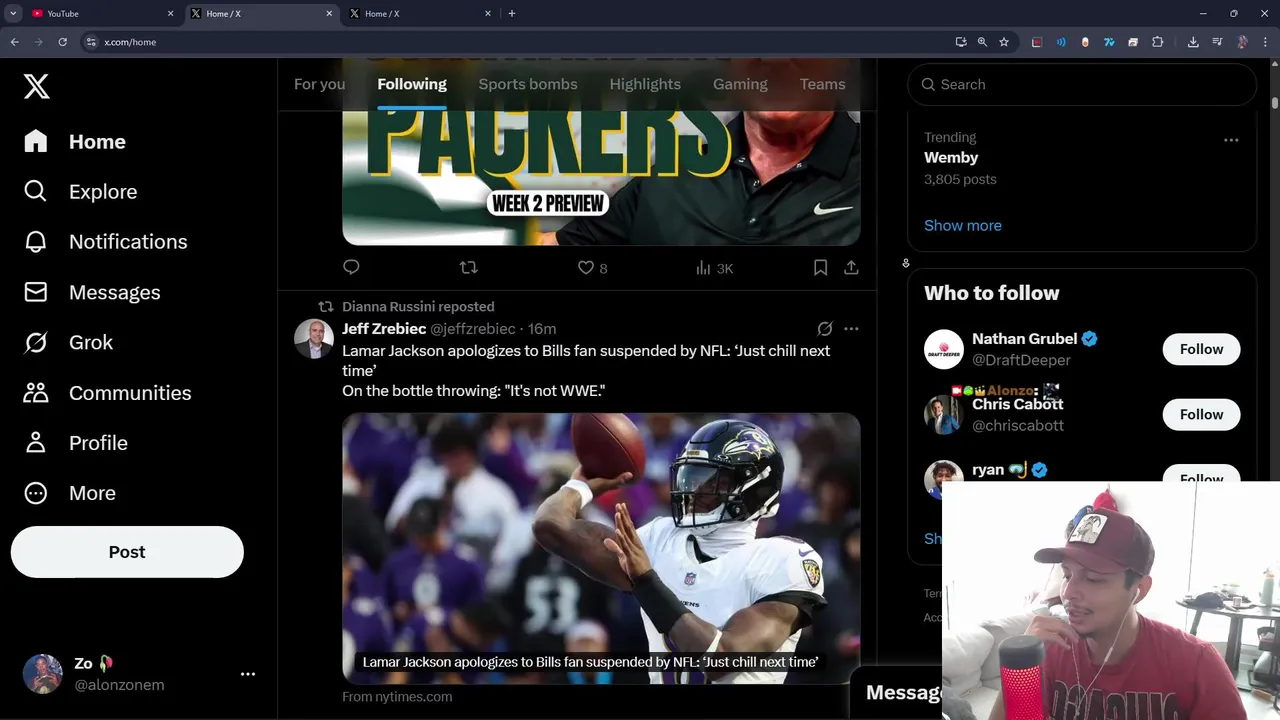Switch to the YouTube browser tab
This screenshot has width=1280, height=720.
[100, 13]
